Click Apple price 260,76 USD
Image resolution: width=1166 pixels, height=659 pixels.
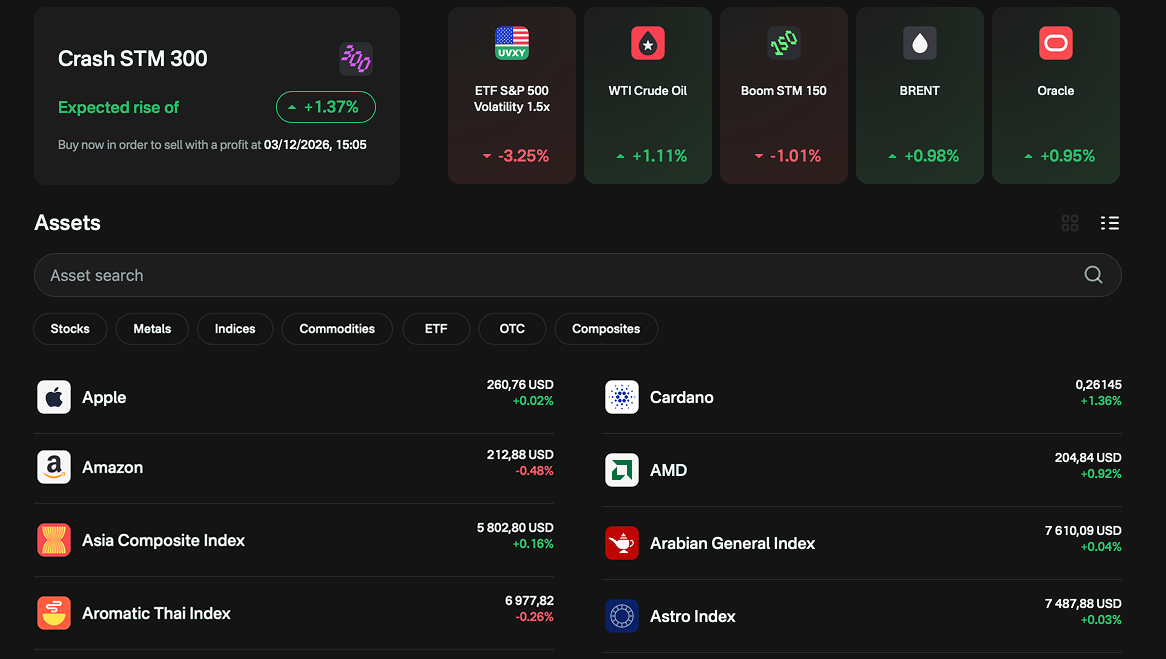(x=520, y=385)
